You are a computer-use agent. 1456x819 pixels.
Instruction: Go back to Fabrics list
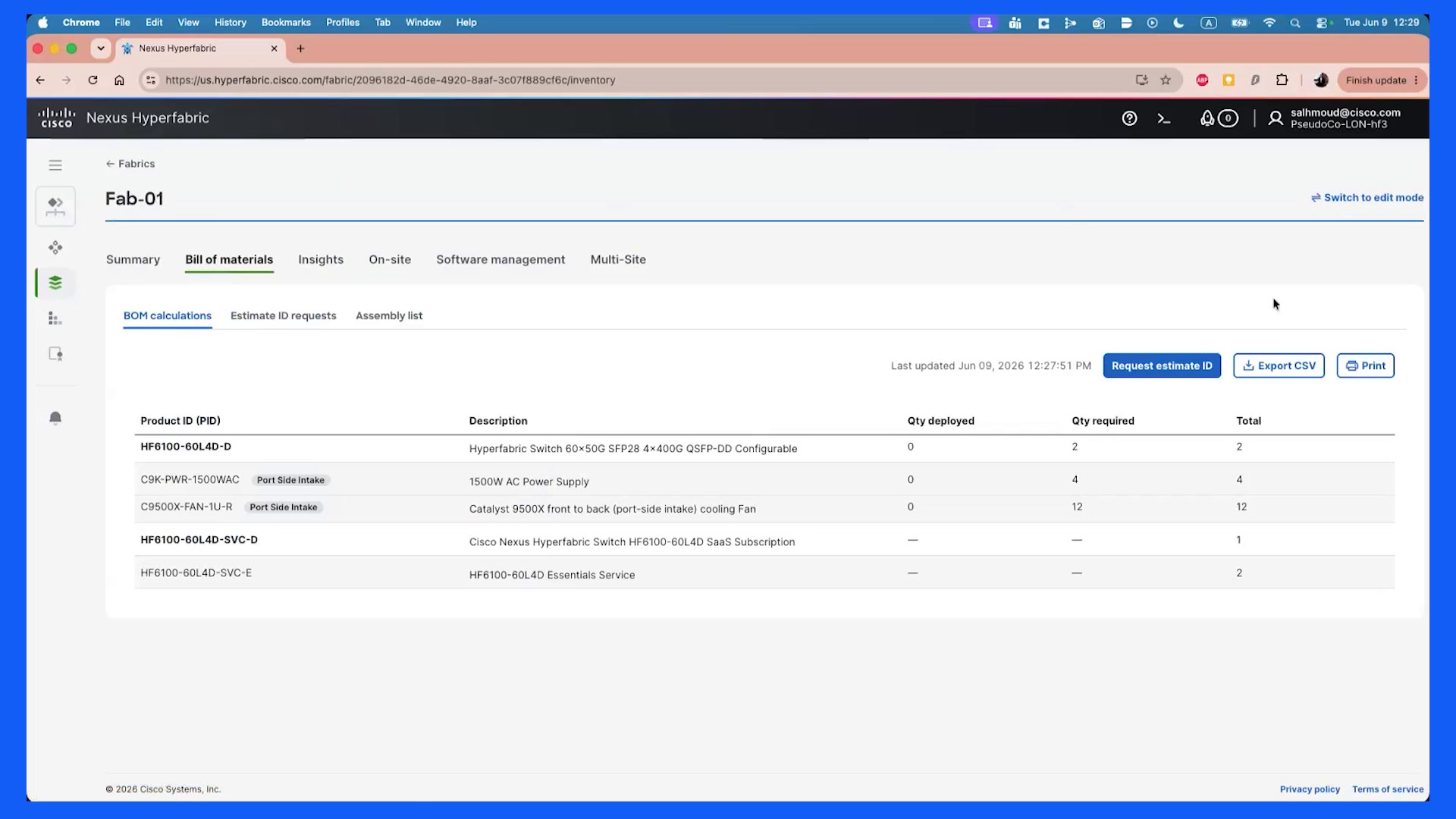pyautogui.click(x=130, y=164)
